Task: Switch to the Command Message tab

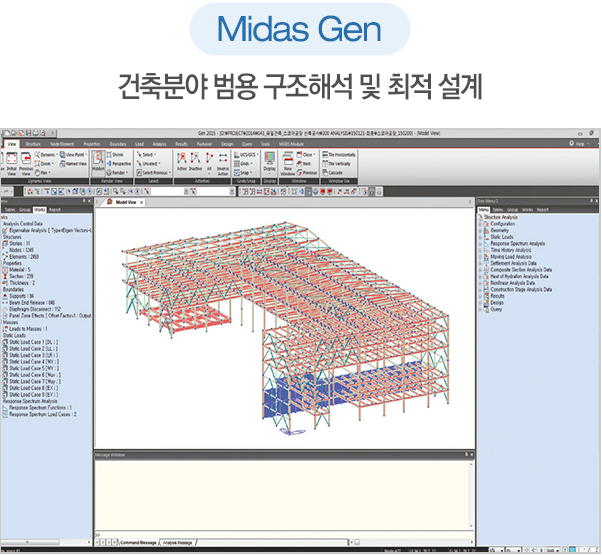Action: [138, 543]
